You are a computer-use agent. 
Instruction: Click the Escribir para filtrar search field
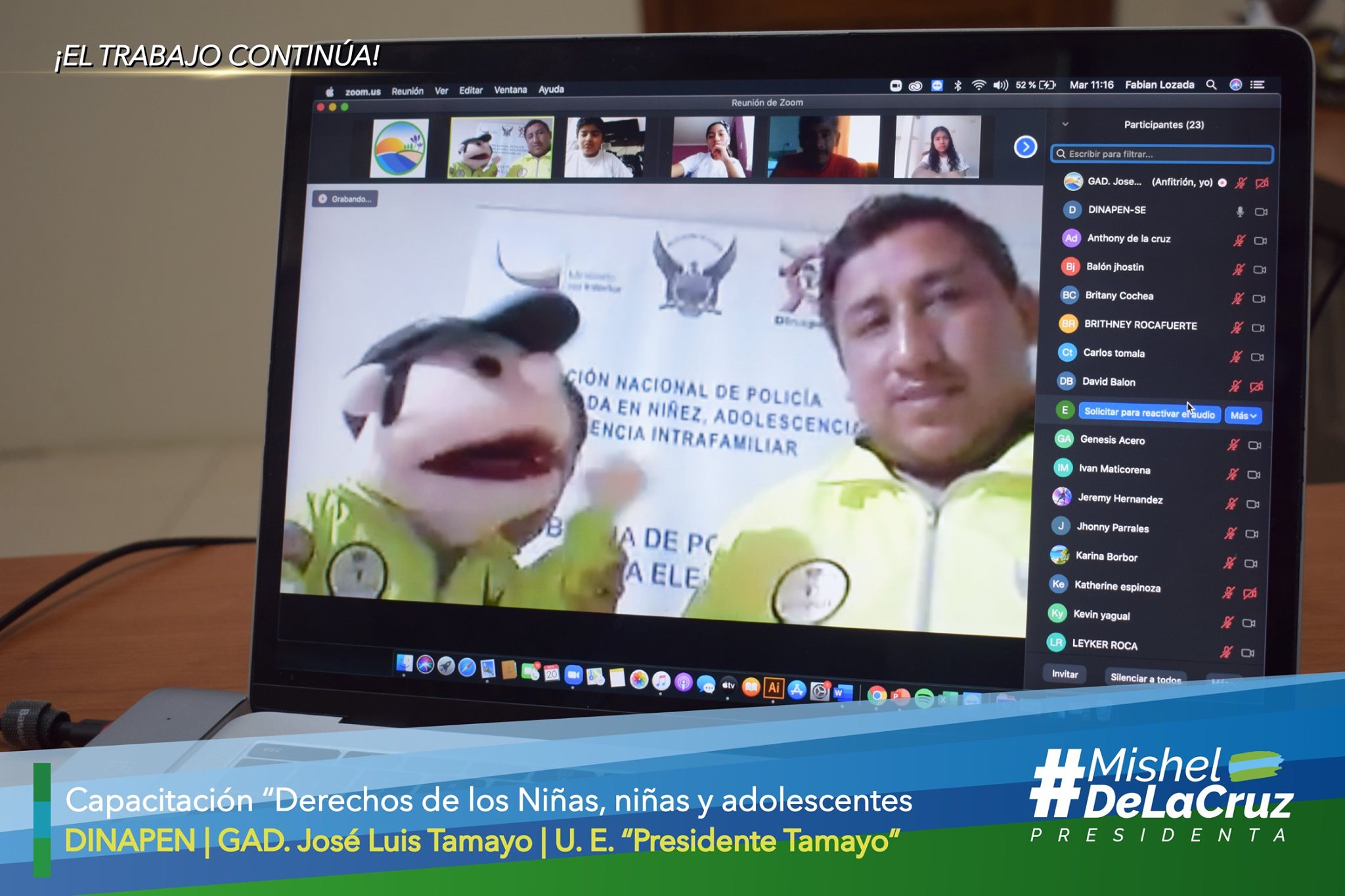tap(1161, 154)
